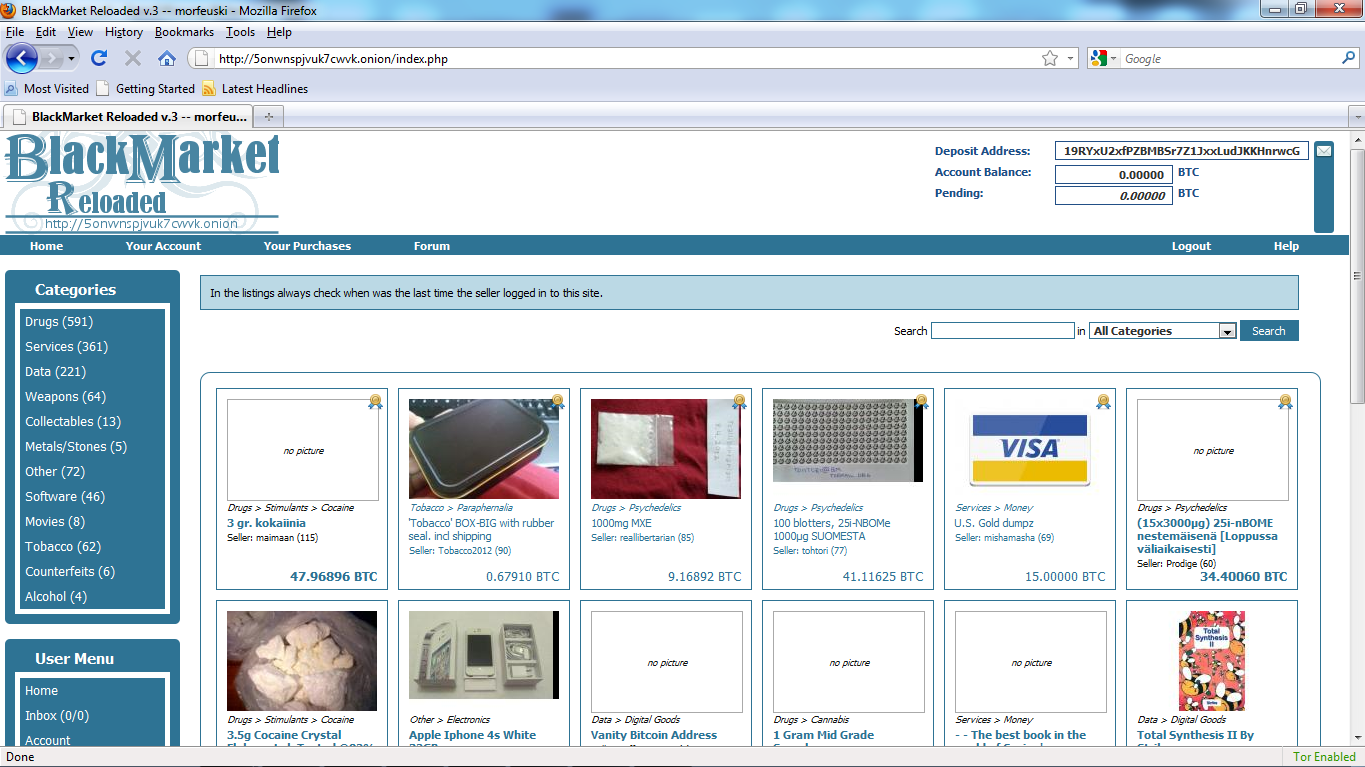
Task: Expand the address bar URL history dropdown
Action: coord(1070,59)
